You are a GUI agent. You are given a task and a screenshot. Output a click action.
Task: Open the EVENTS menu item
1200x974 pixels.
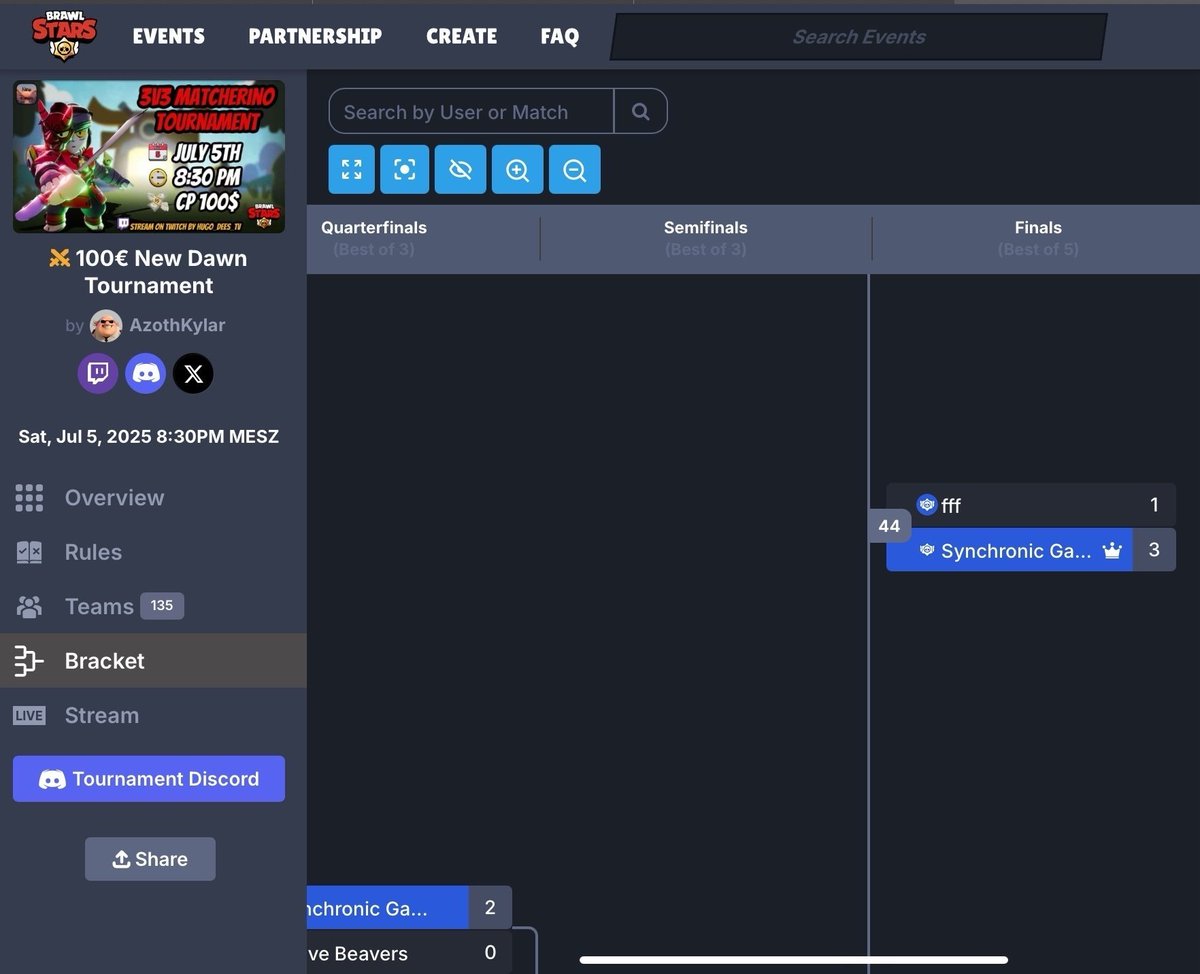pyautogui.click(x=168, y=36)
